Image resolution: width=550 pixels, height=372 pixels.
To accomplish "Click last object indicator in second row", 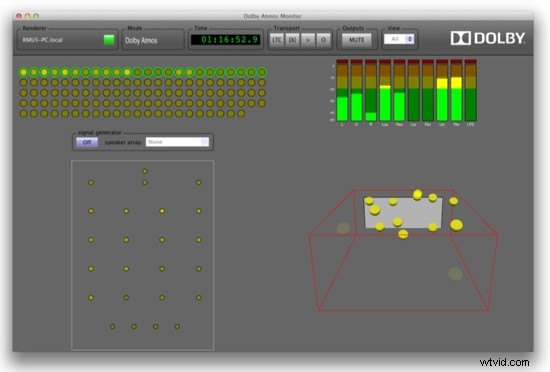I will pos(262,83).
